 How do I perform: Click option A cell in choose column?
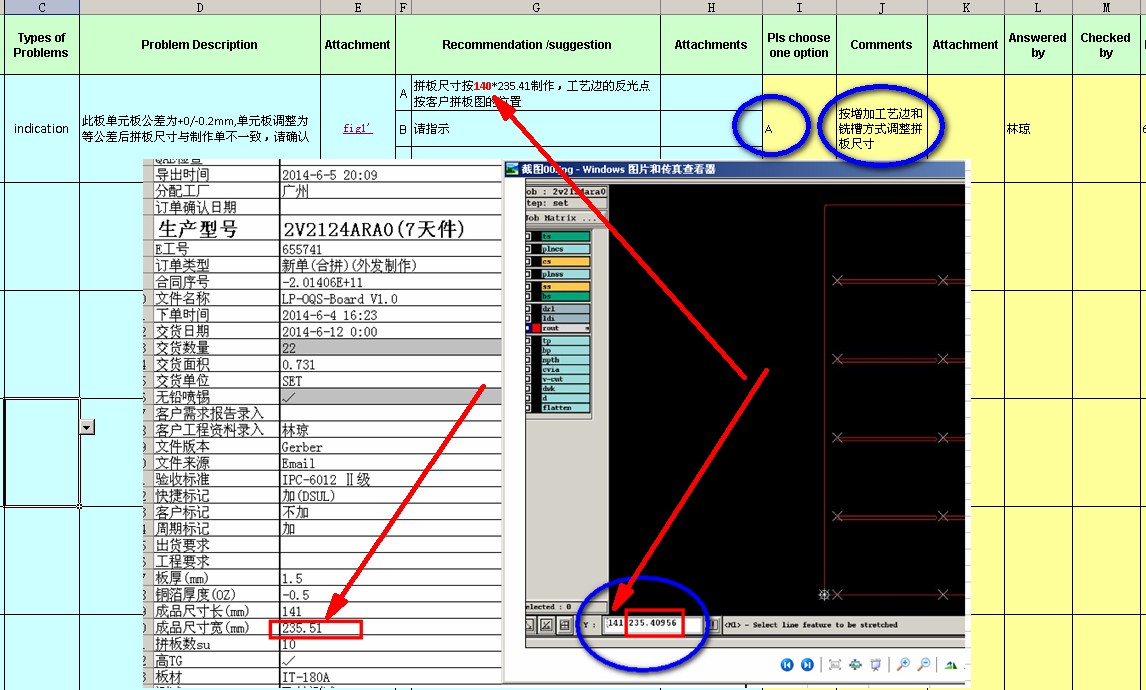point(799,129)
